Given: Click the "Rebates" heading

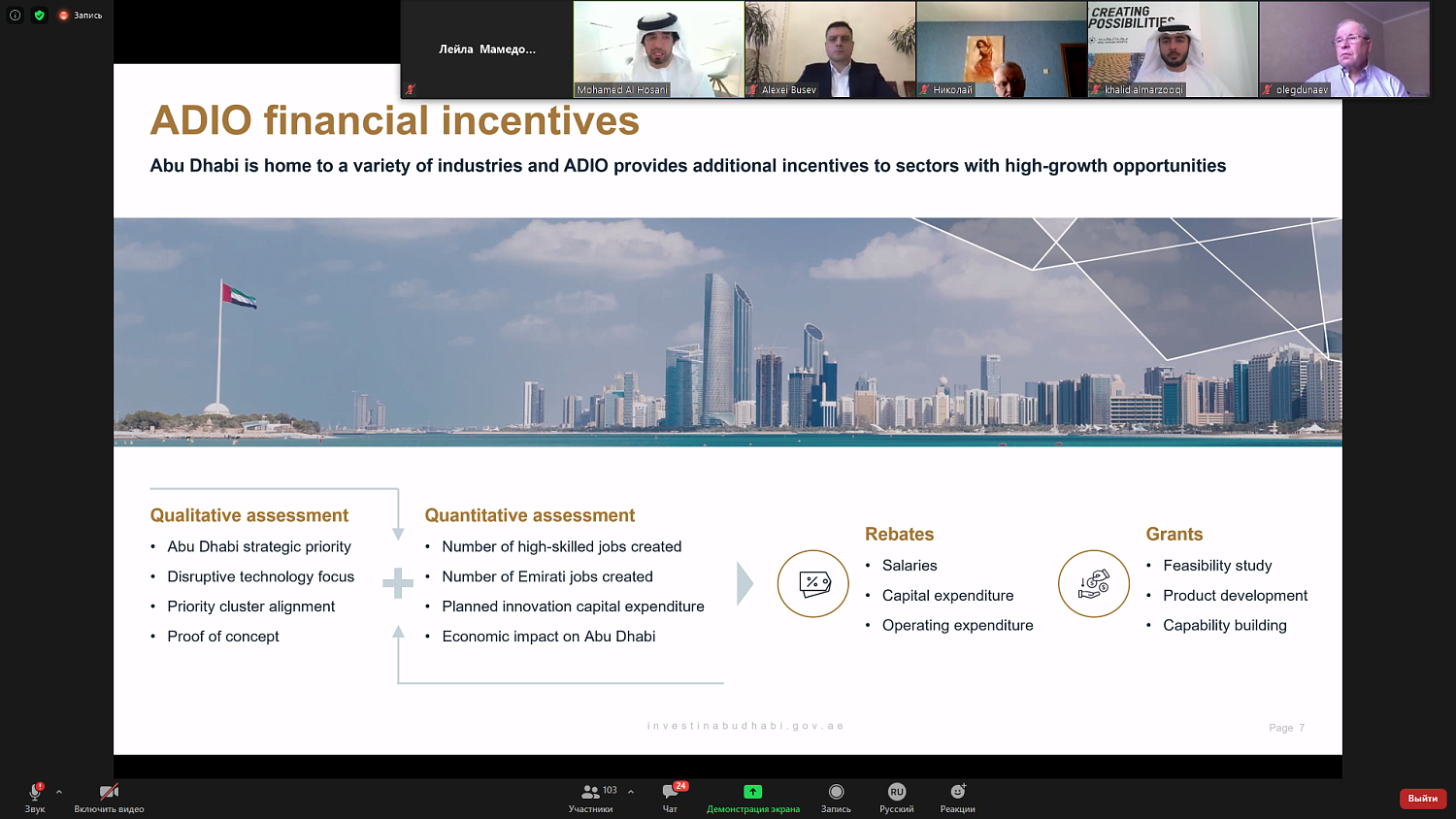Looking at the screenshot, I should pos(899,534).
